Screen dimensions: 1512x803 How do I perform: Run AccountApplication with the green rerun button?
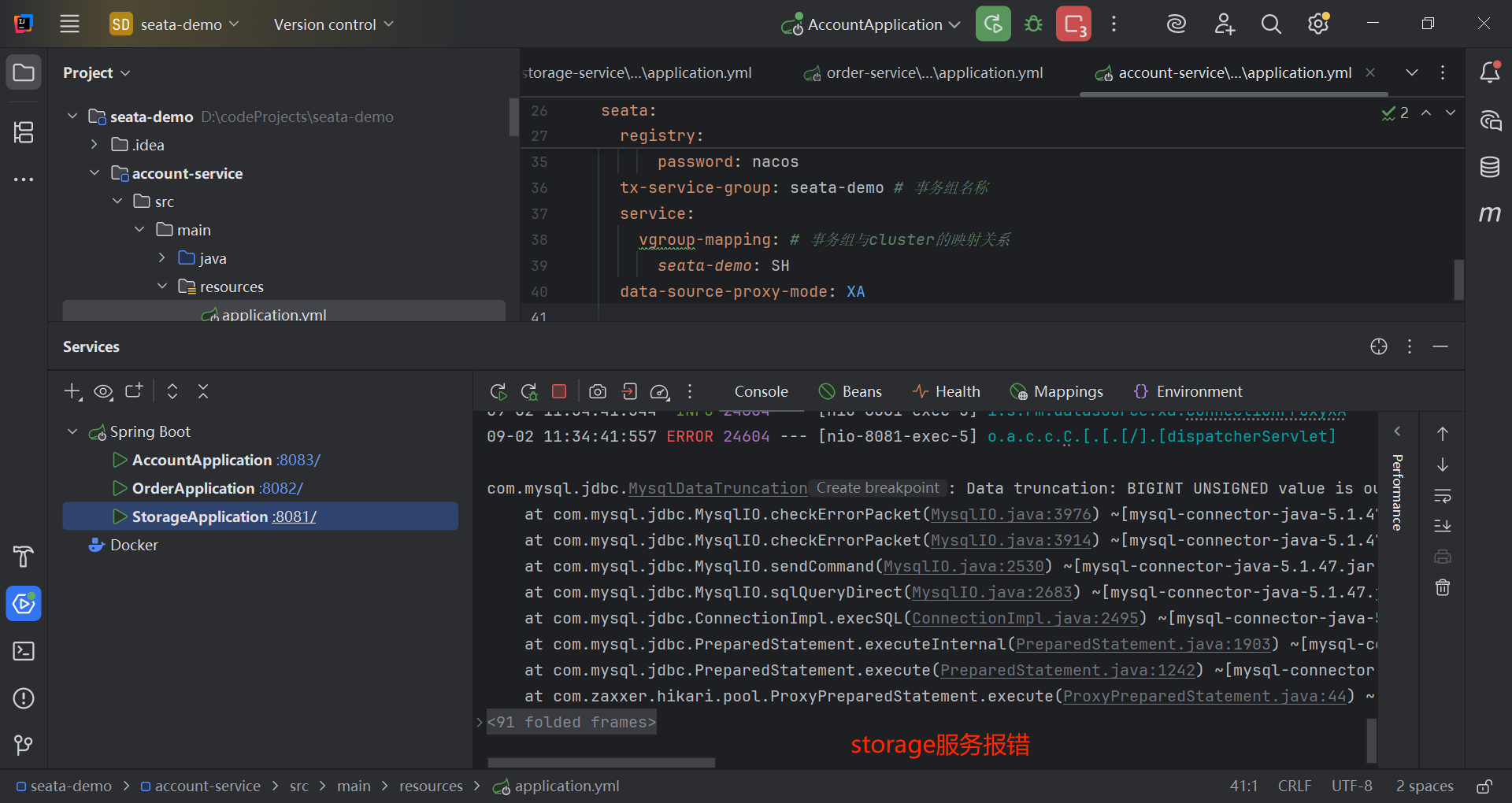tap(993, 24)
